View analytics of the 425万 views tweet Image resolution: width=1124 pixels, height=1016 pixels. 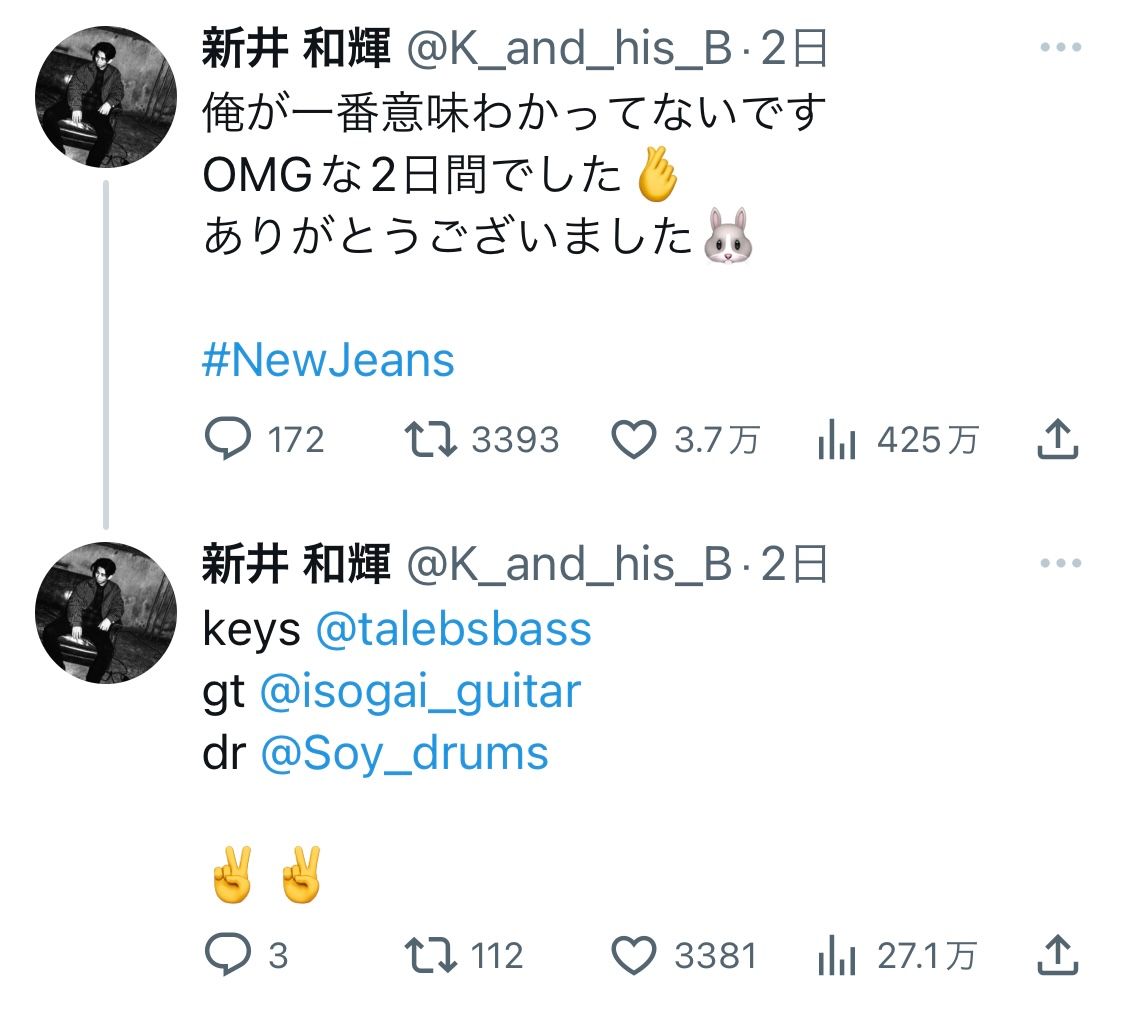tap(836, 440)
